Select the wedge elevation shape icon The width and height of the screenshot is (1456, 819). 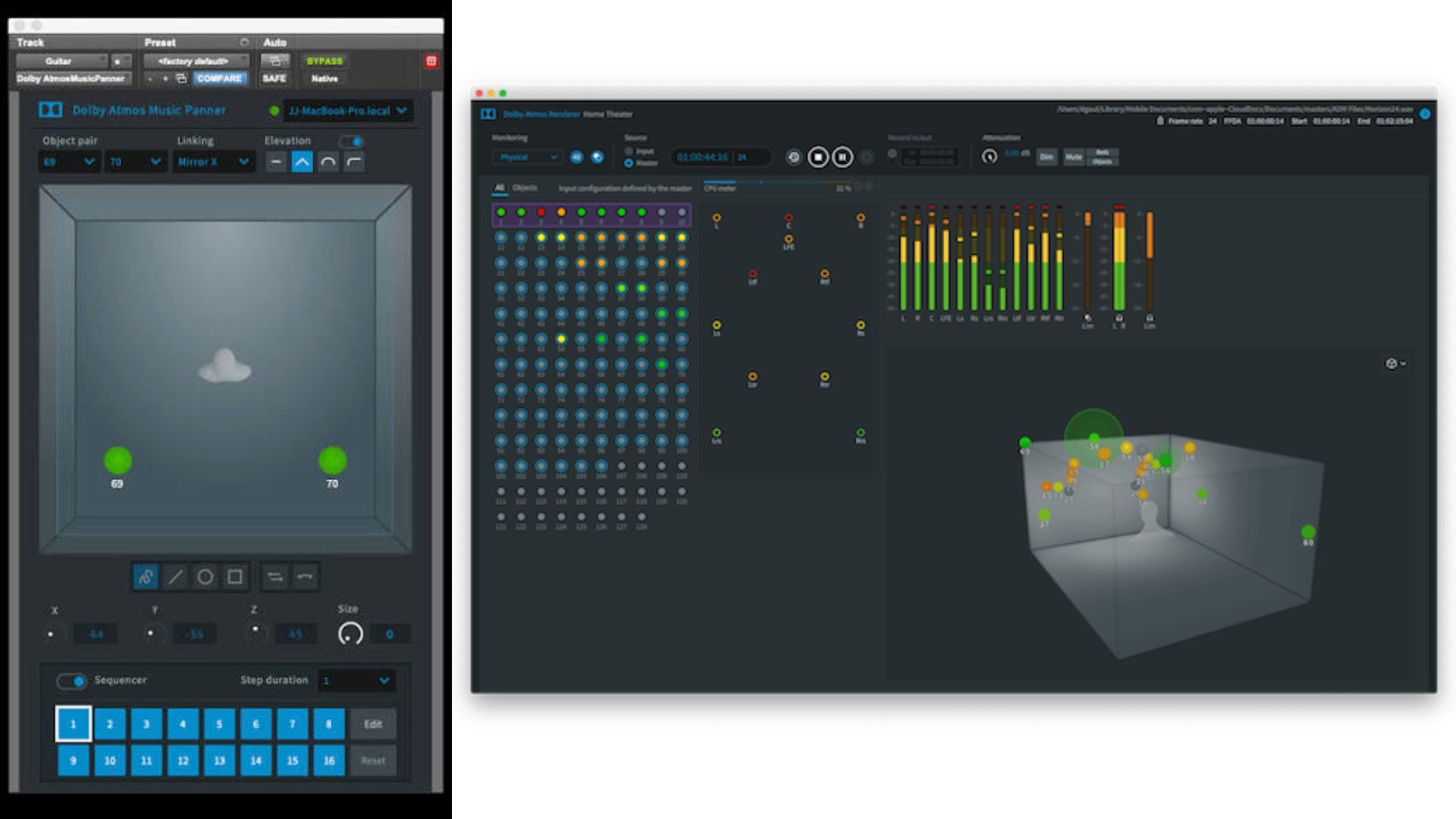point(302,162)
